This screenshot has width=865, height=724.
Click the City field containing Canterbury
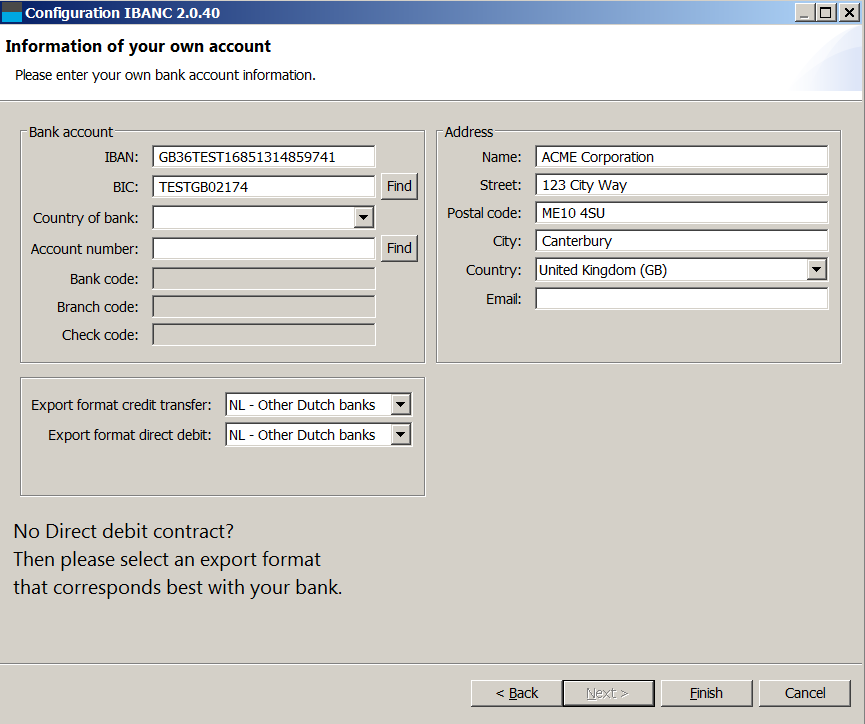(682, 241)
